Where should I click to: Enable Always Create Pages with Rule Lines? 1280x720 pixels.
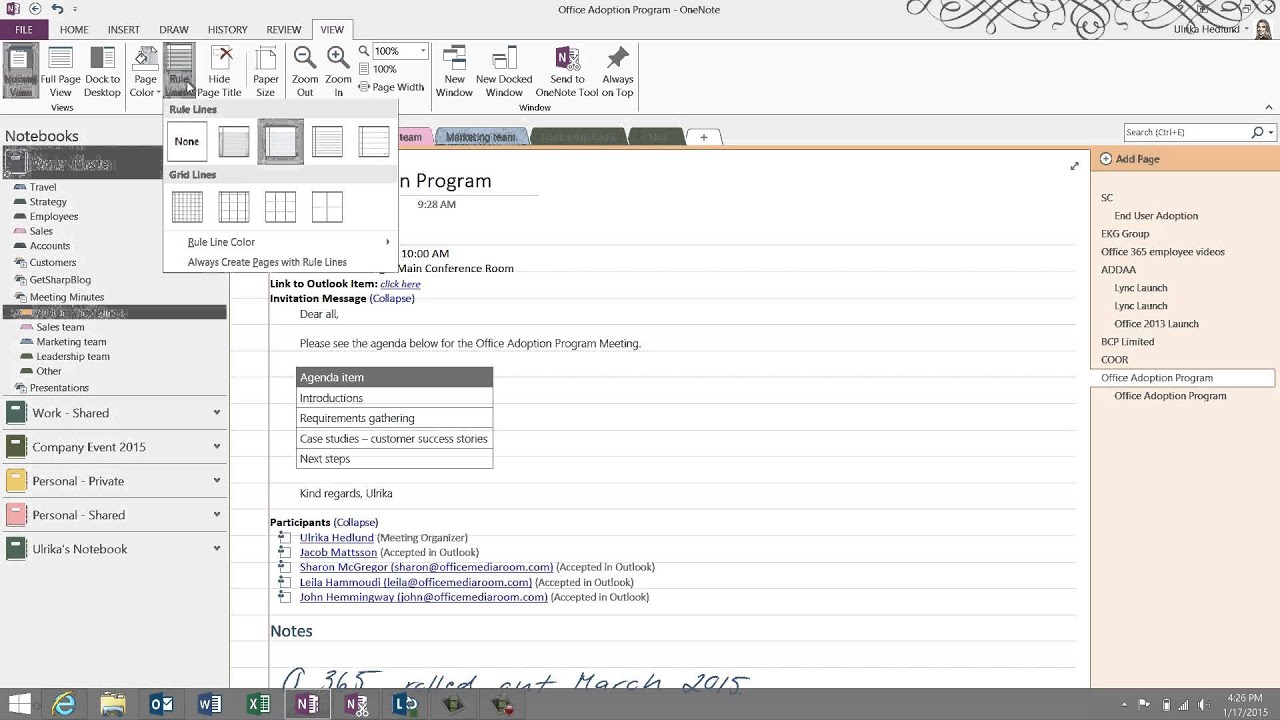click(x=267, y=262)
